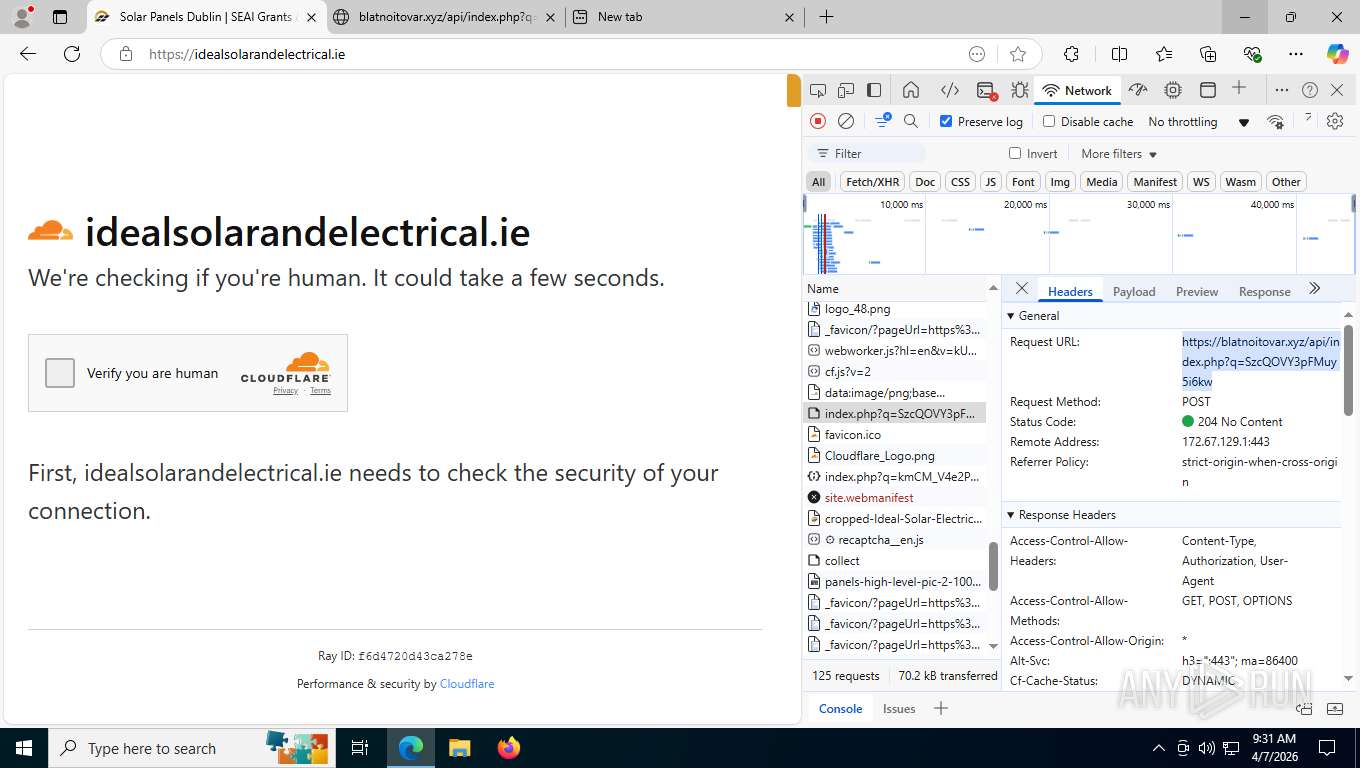Clear the network log
1360x768 pixels.
point(846,121)
